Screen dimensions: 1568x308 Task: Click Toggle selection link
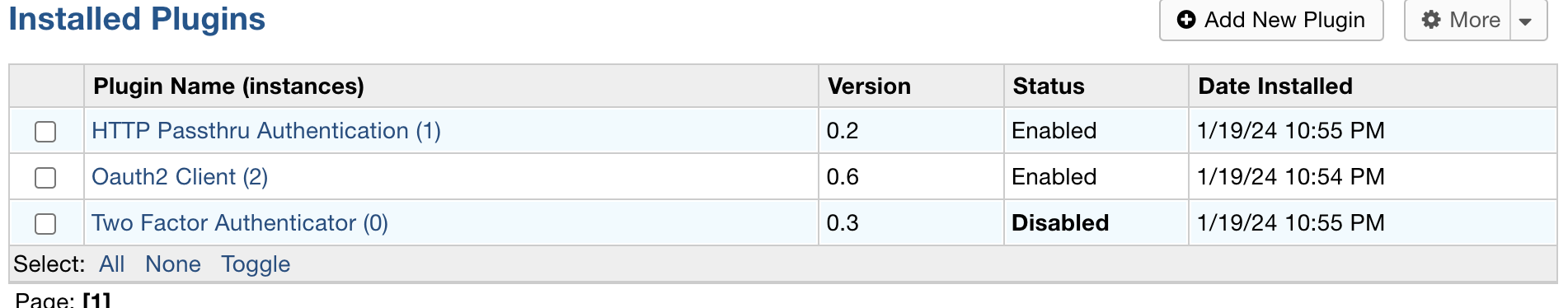(256, 264)
